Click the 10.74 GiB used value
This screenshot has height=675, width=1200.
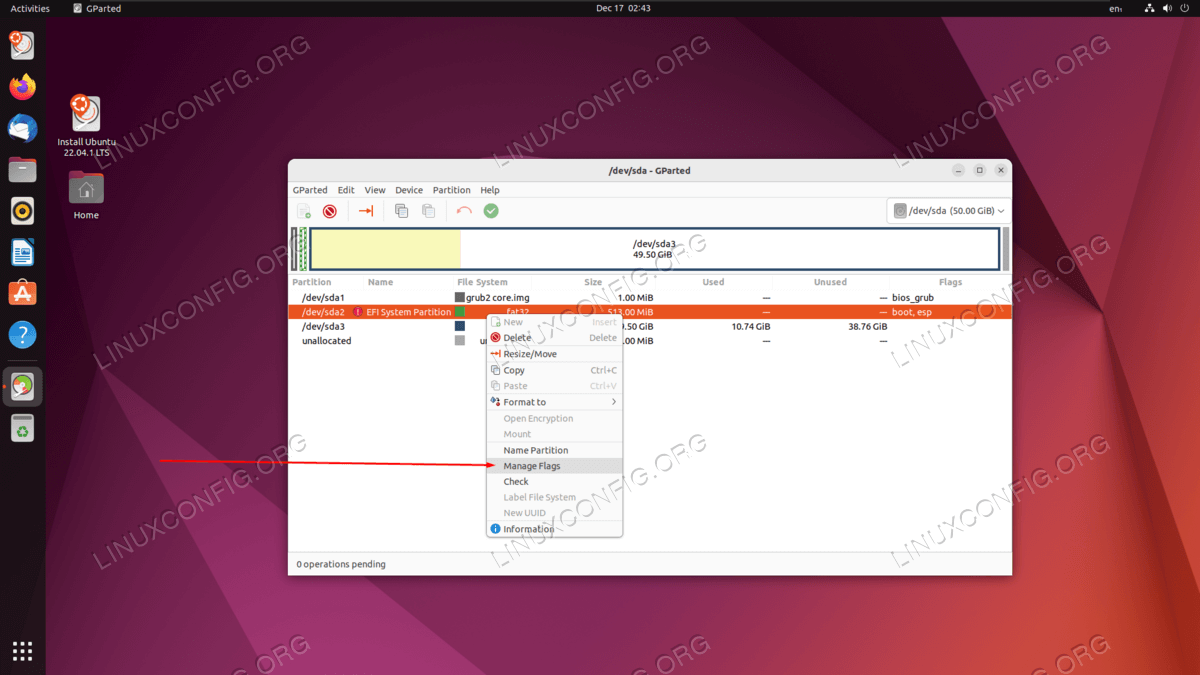(750, 326)
